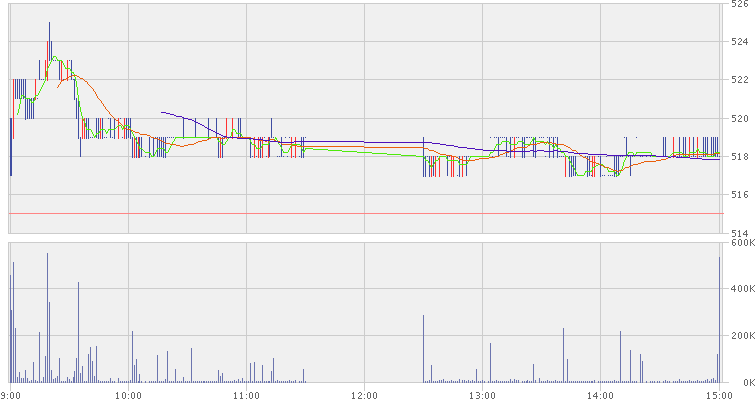Image resolution: width=755 pixels, height=400 pixels.
Task: Click the 14:00 time axis label
Action: pyautogui.click(x=600, y=394)
